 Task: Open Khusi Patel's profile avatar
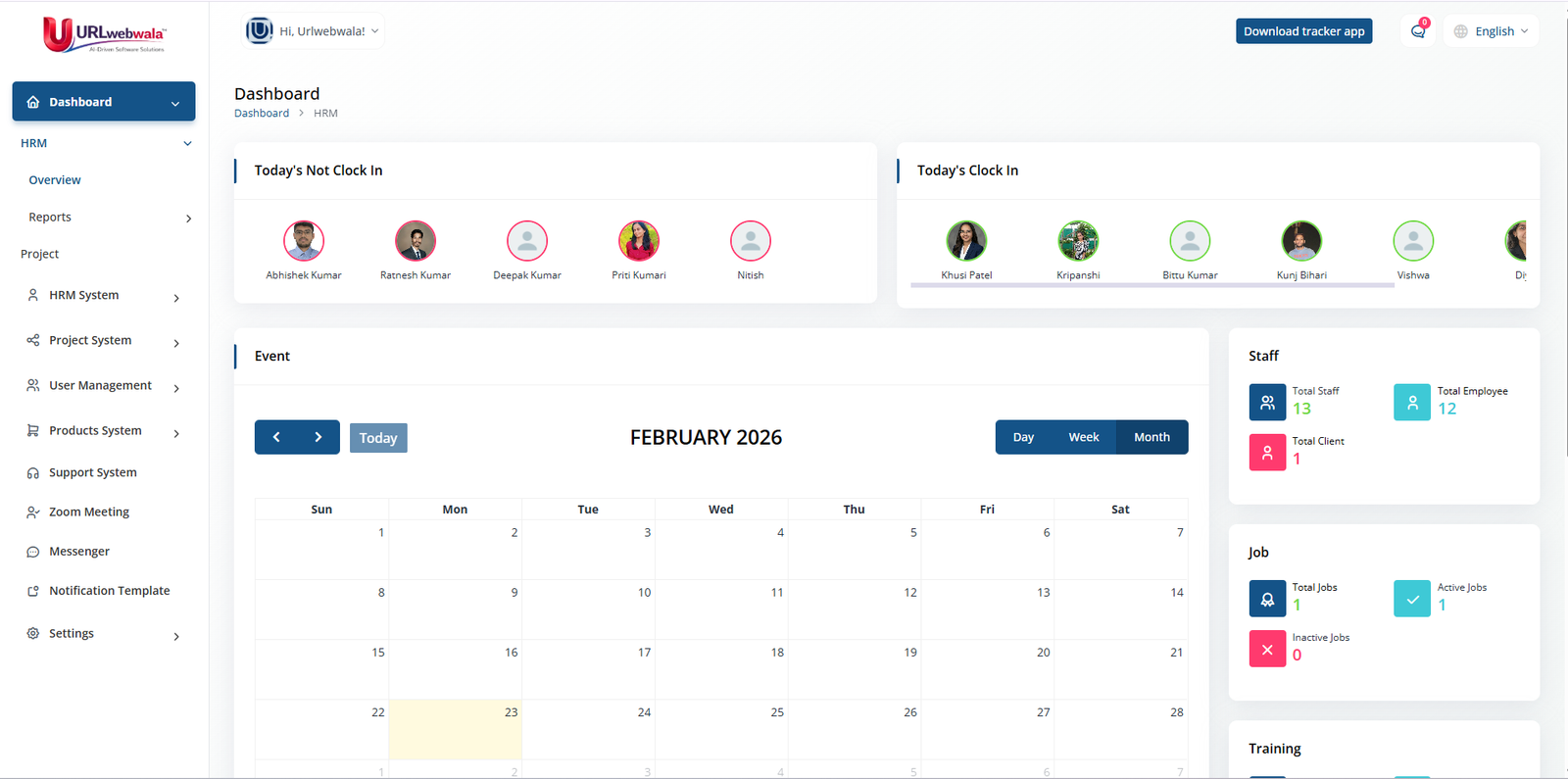pos(966,241)
